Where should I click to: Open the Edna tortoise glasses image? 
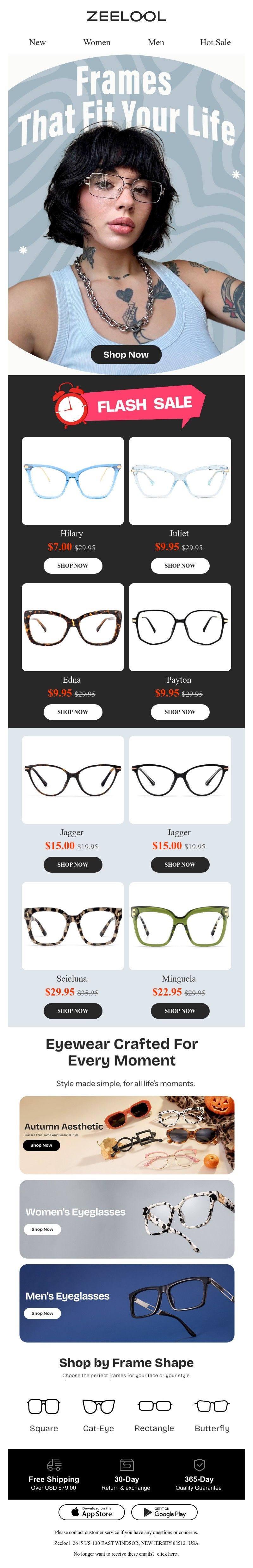73,627
